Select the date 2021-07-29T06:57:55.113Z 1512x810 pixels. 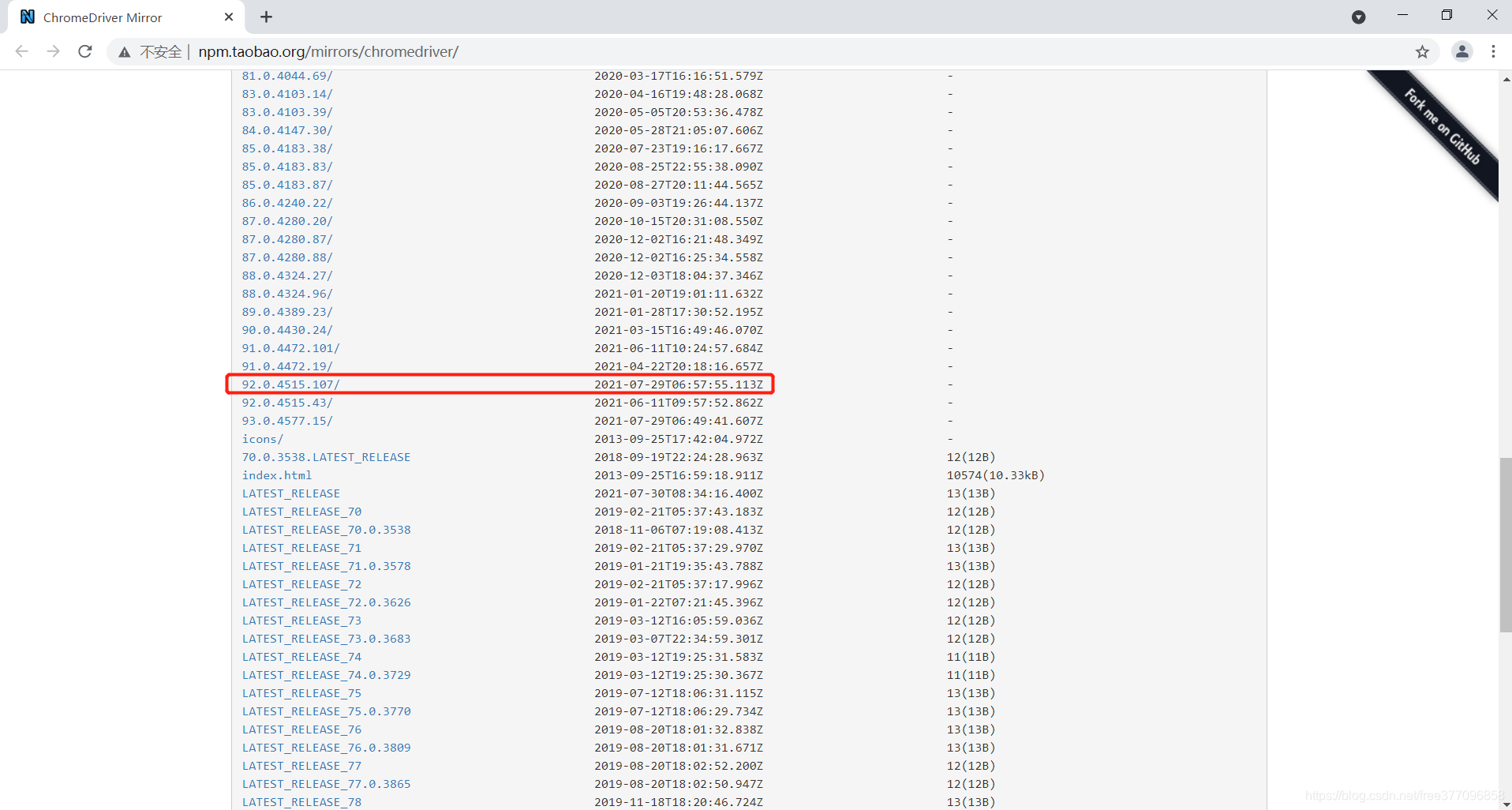click(679, 384)
